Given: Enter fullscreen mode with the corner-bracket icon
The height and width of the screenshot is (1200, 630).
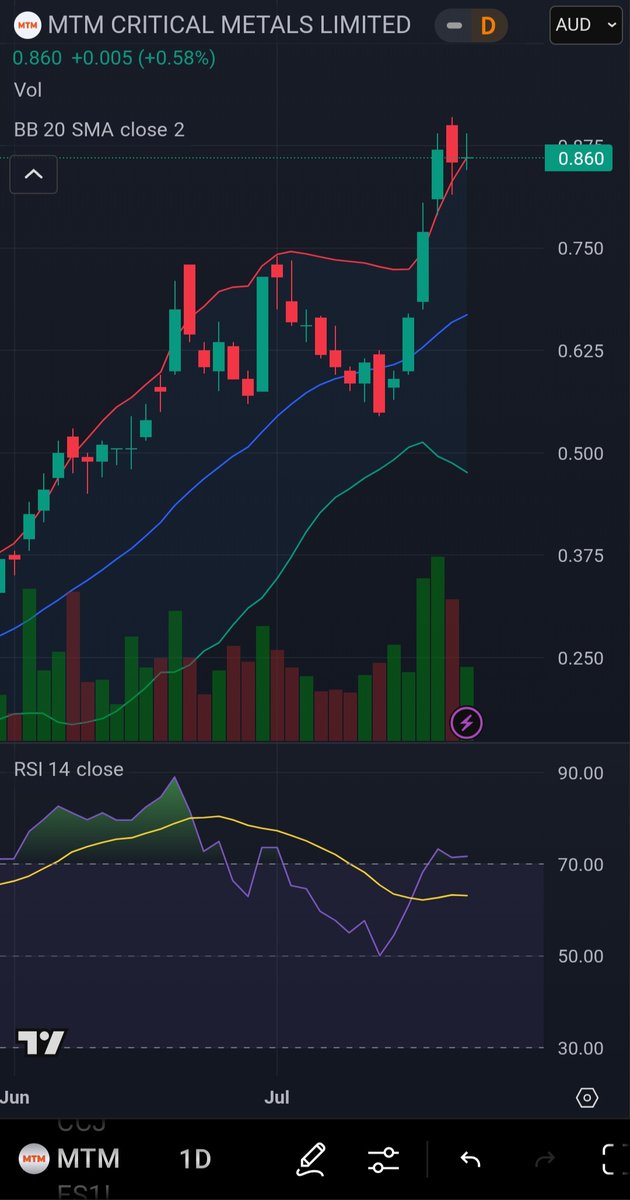Looking at the screenshot, I should coord(616,1160).
